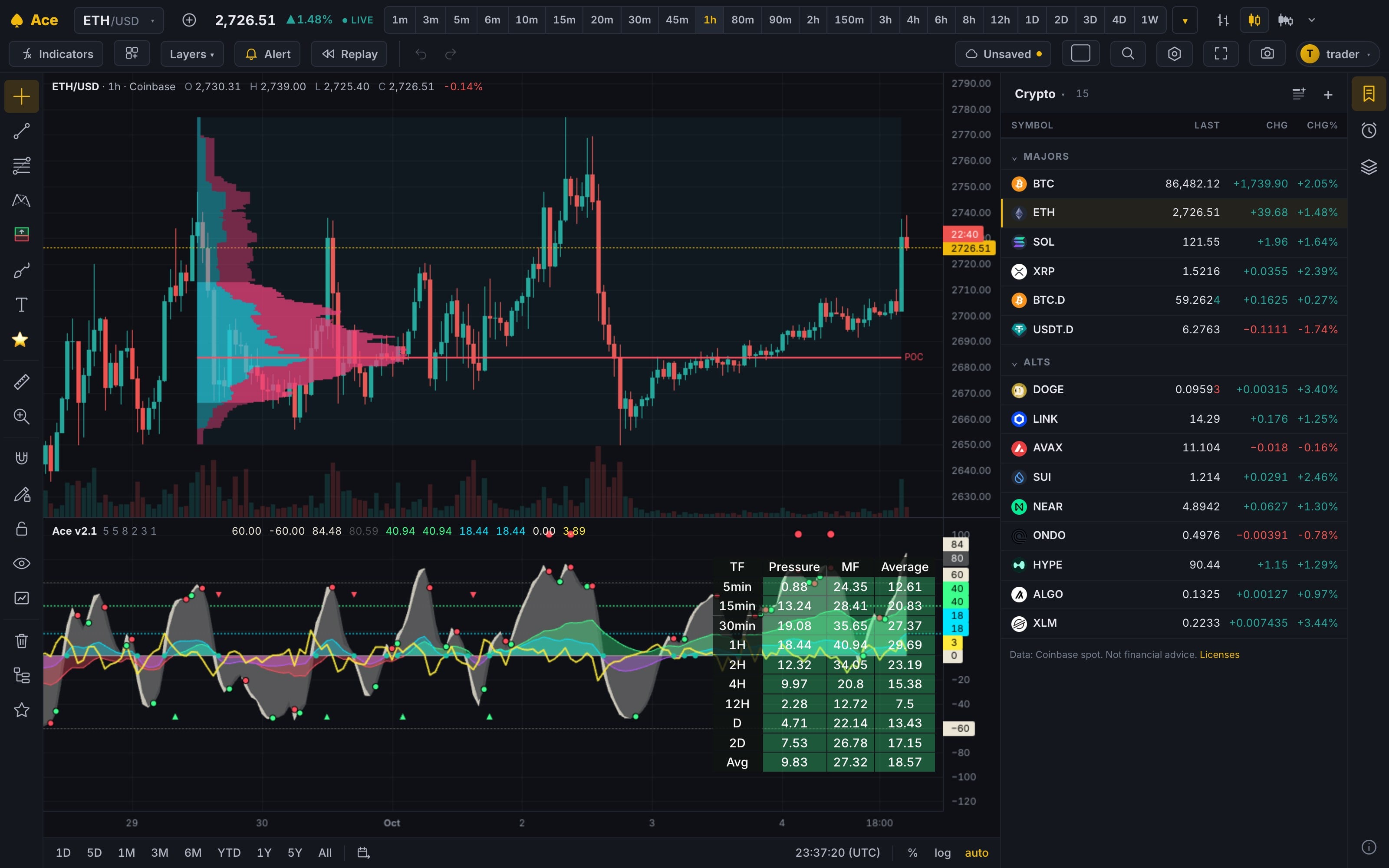
Task: Open the ETH/USD symbol dropdown
Action: (x=119, y=20)
